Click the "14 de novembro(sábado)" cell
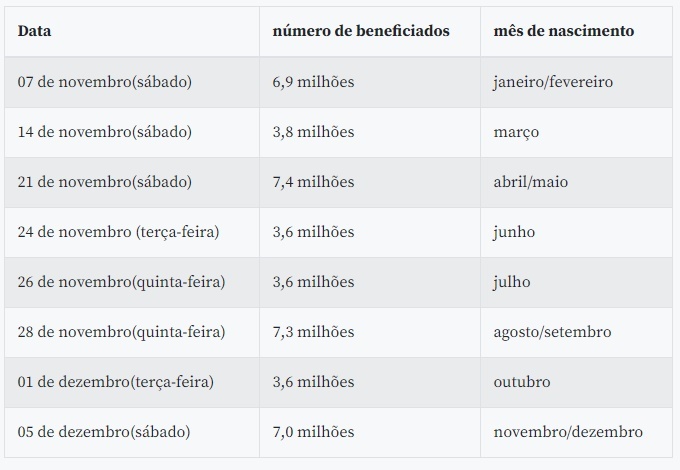 pos(104,132)
